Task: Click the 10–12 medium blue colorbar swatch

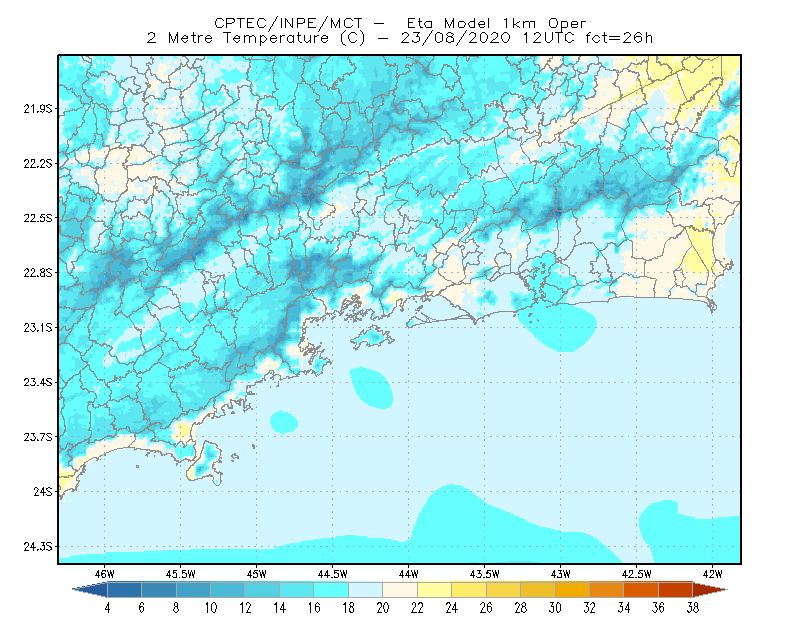Action: [x=228, y=590]
